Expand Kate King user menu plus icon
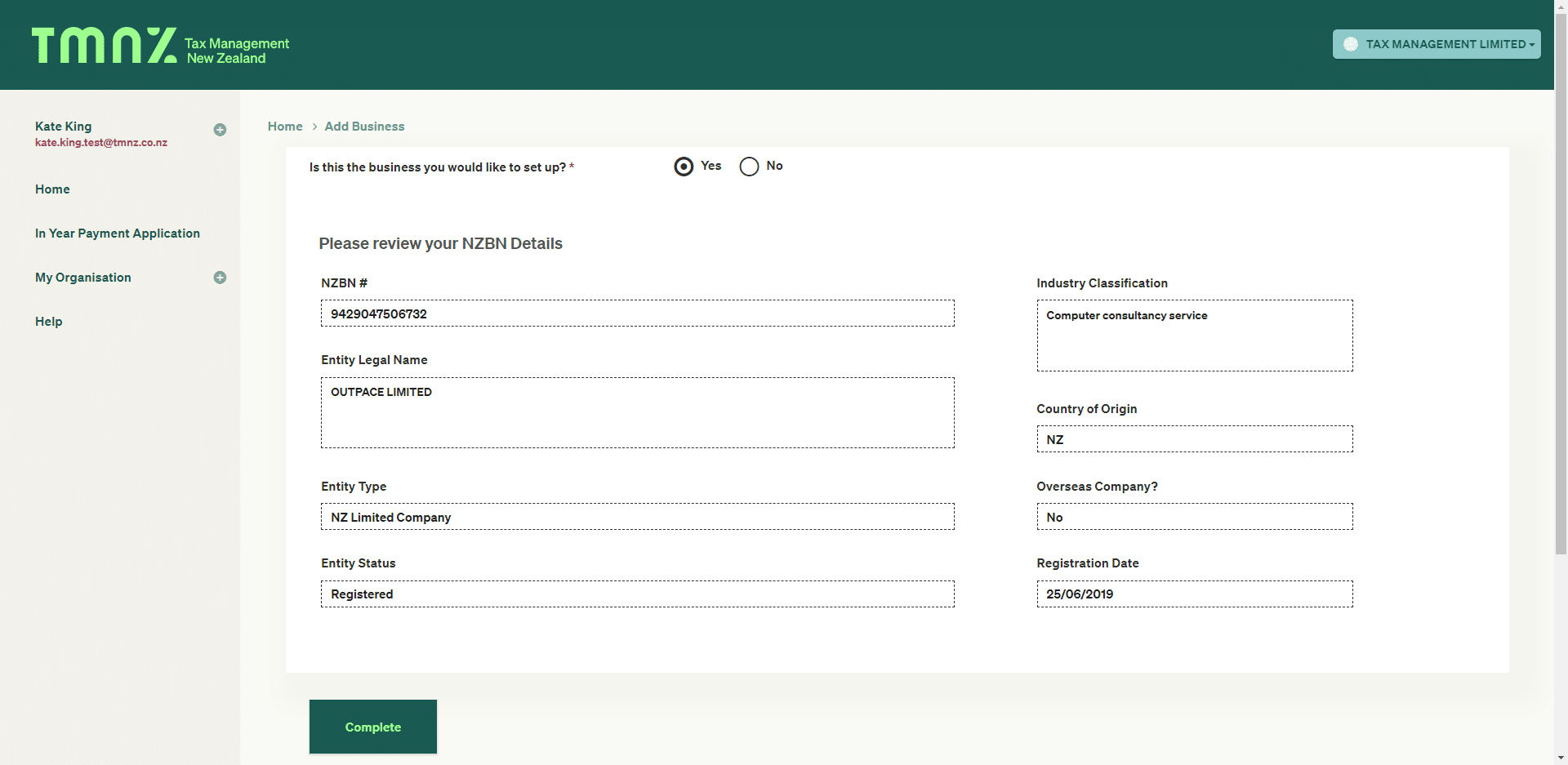Image resolution: width=1568 pixels, height=765 pixels. pyautogui.click(x=220, y=130)
